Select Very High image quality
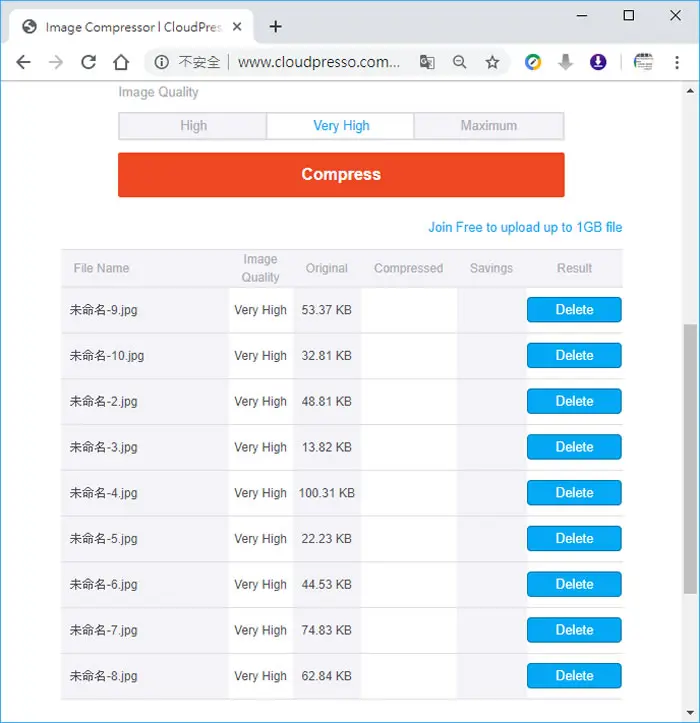700x723 pixels. tap(341, 126)
